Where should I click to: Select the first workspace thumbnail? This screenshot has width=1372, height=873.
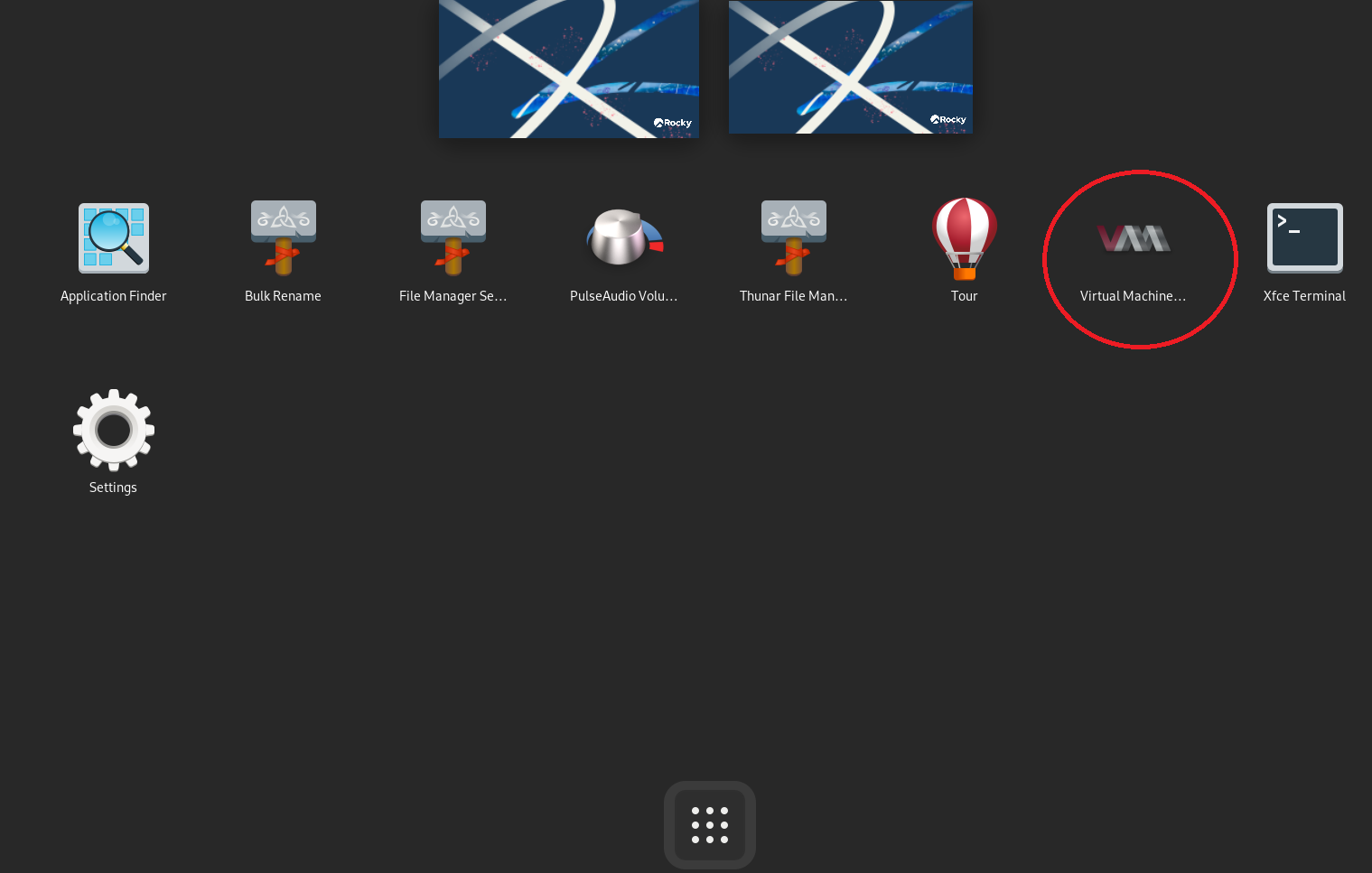coord(569,69)
